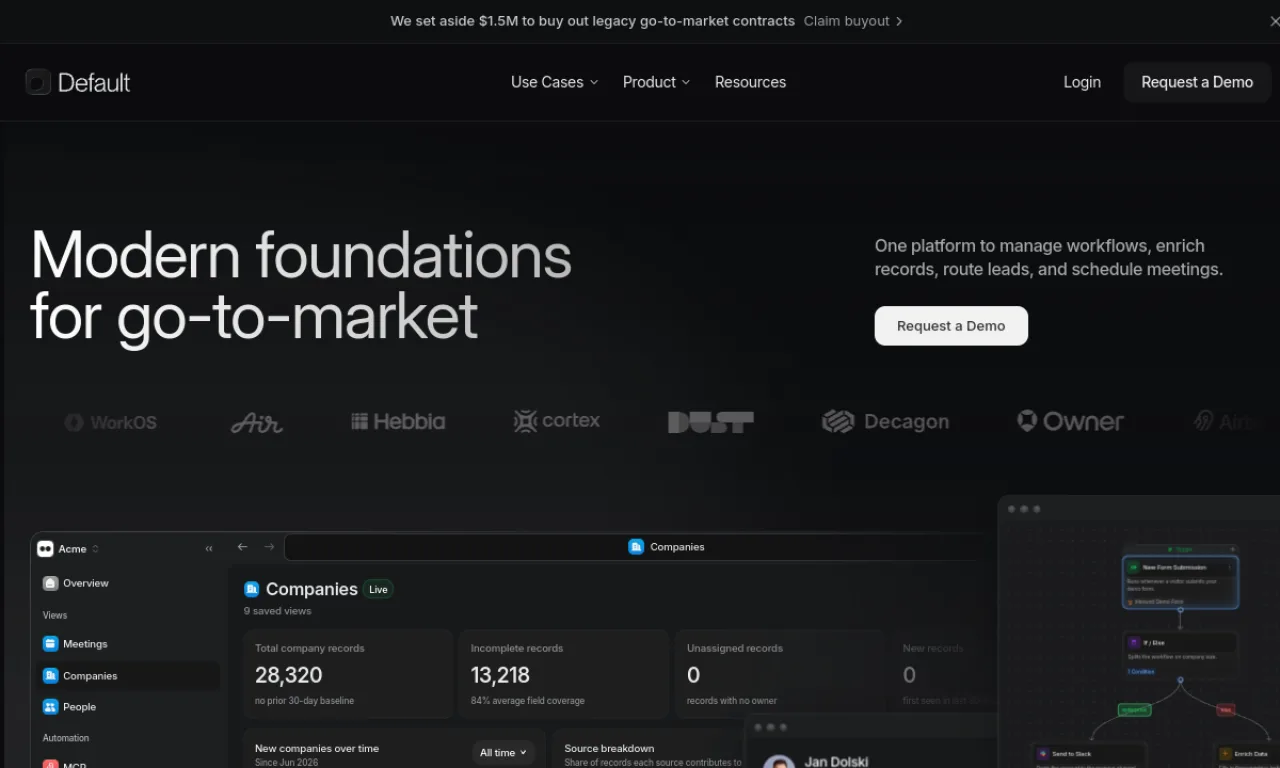Viewport: 1280px width, 768px height.
Task: Click the Source breakdown title
Action: (x=609, y=748)
